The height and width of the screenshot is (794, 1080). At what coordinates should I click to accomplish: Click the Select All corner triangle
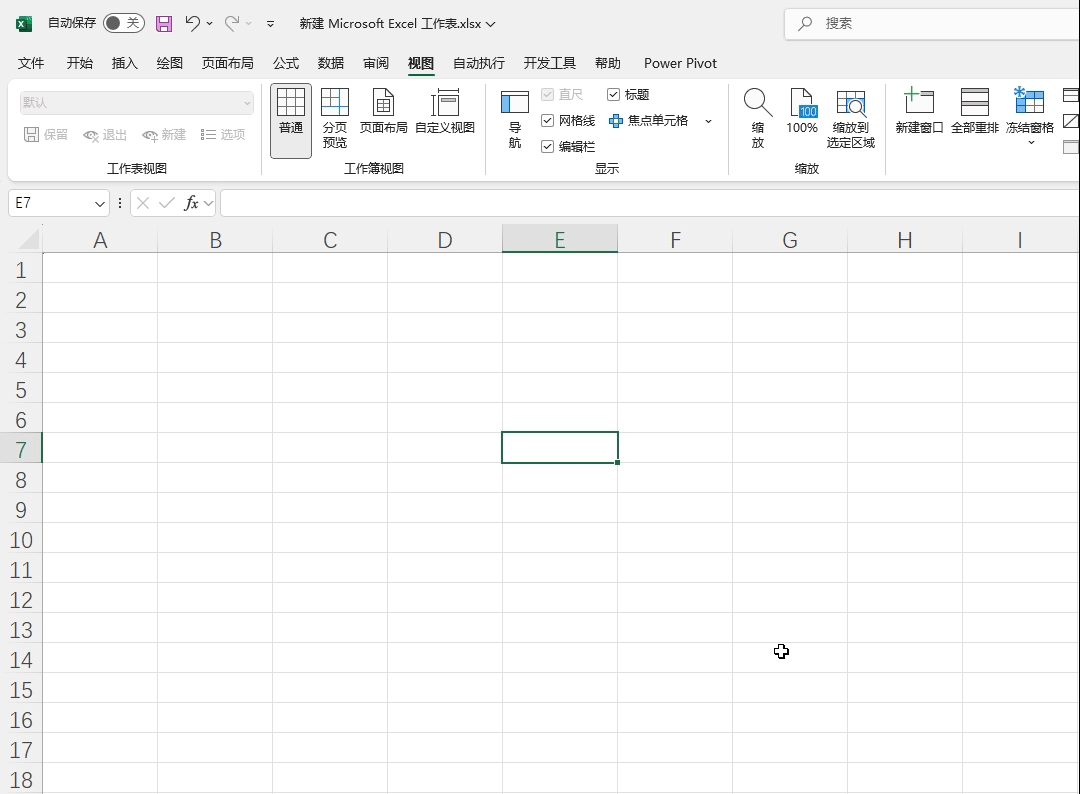[x=28, y=239]
